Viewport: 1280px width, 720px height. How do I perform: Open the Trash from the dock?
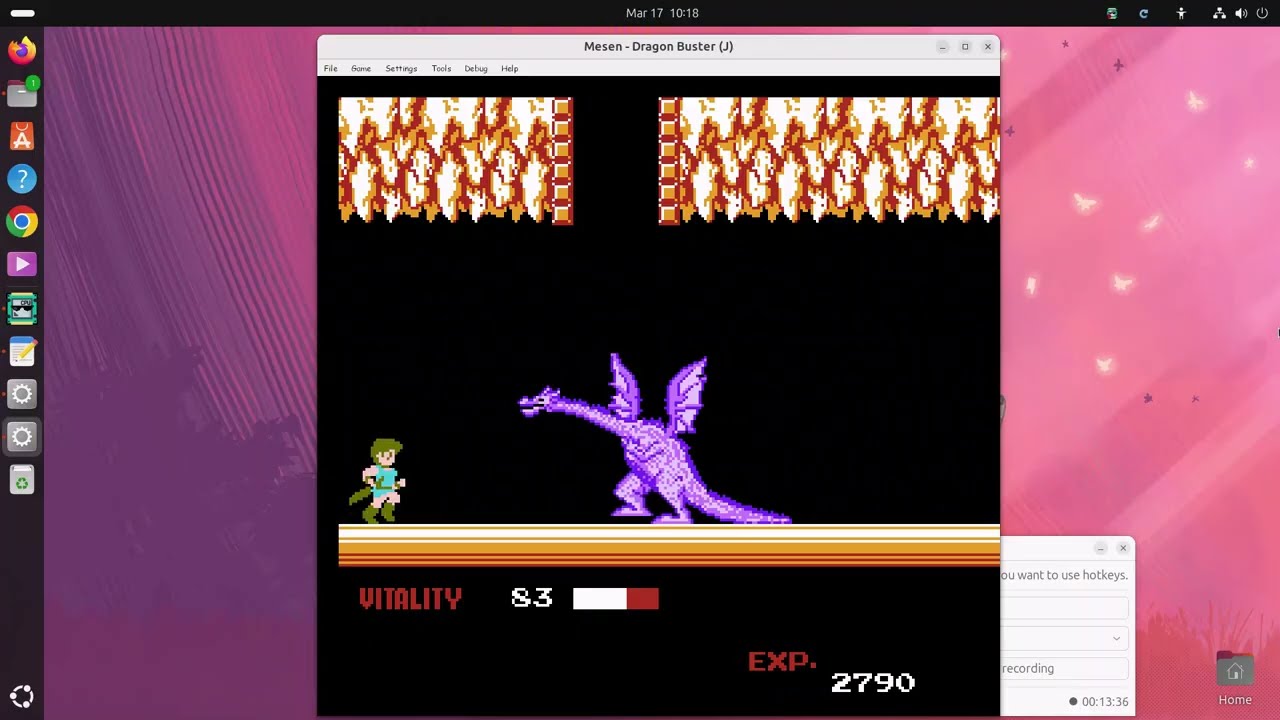[22, 481]
